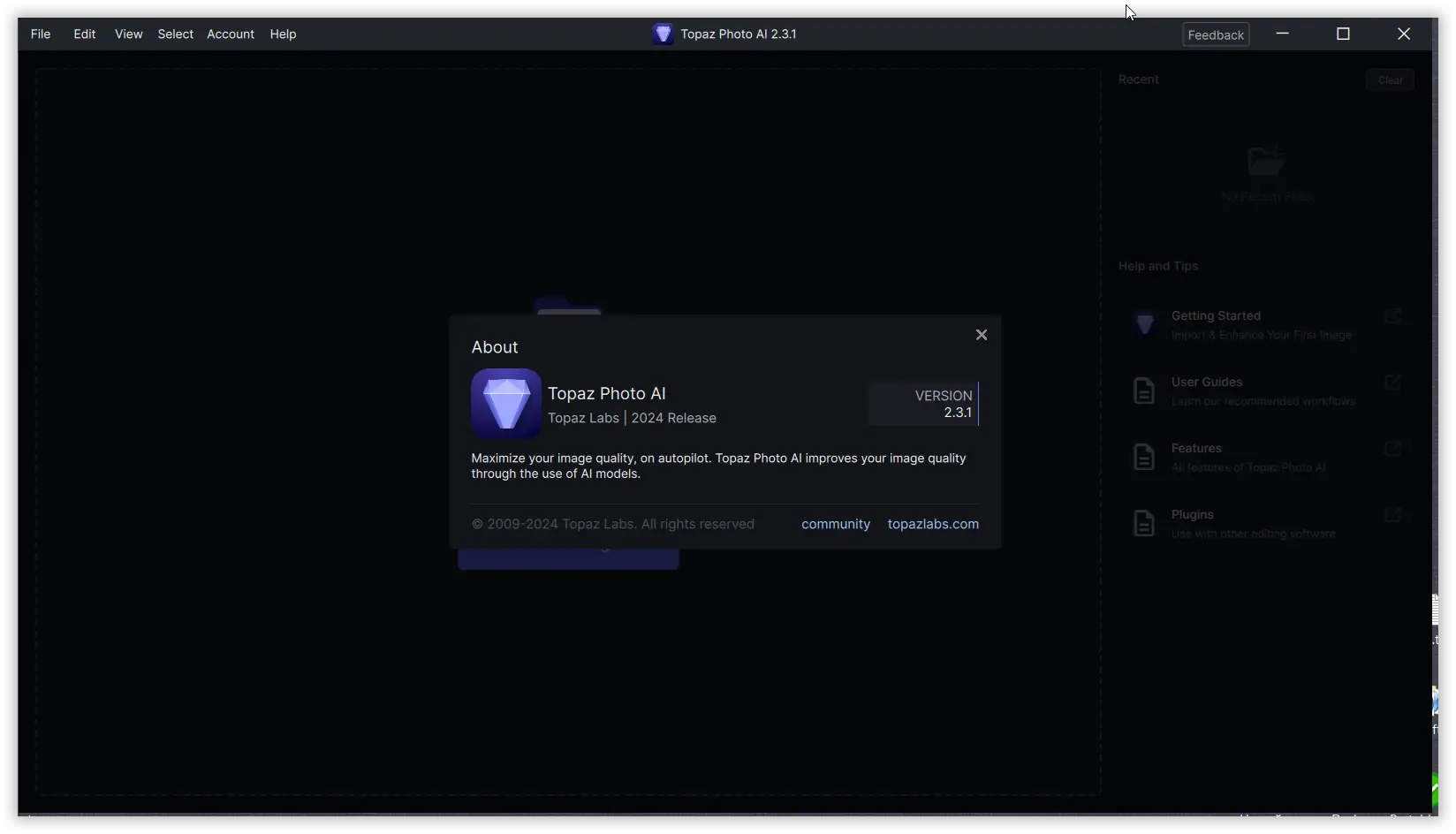Maximize the Topaz Photo AI window

click(1343, 34)
